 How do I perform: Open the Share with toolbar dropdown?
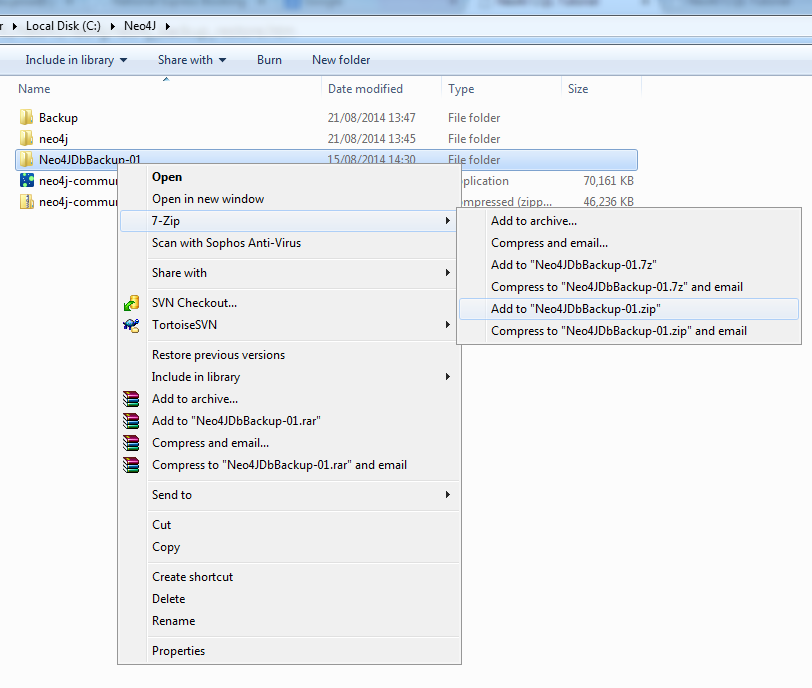coord(192,60)
